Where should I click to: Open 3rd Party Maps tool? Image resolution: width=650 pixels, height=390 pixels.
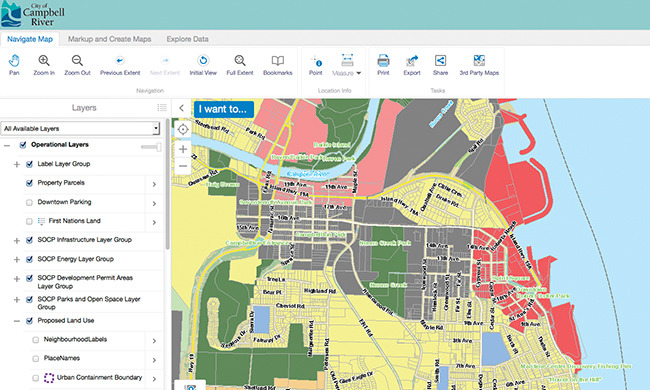coord(479,65)
